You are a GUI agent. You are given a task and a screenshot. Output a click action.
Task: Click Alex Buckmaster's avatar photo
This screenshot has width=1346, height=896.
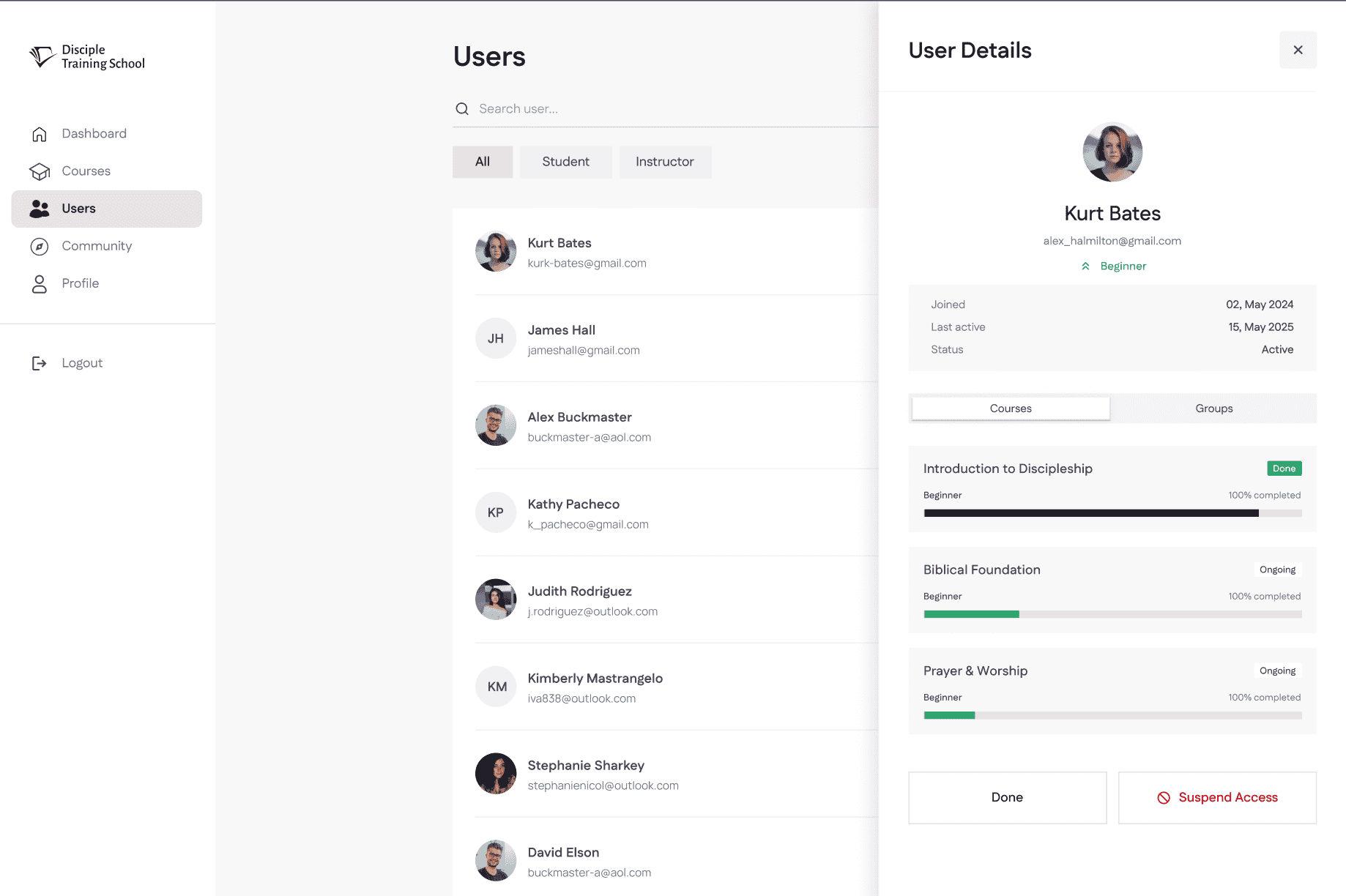(496, 425)
